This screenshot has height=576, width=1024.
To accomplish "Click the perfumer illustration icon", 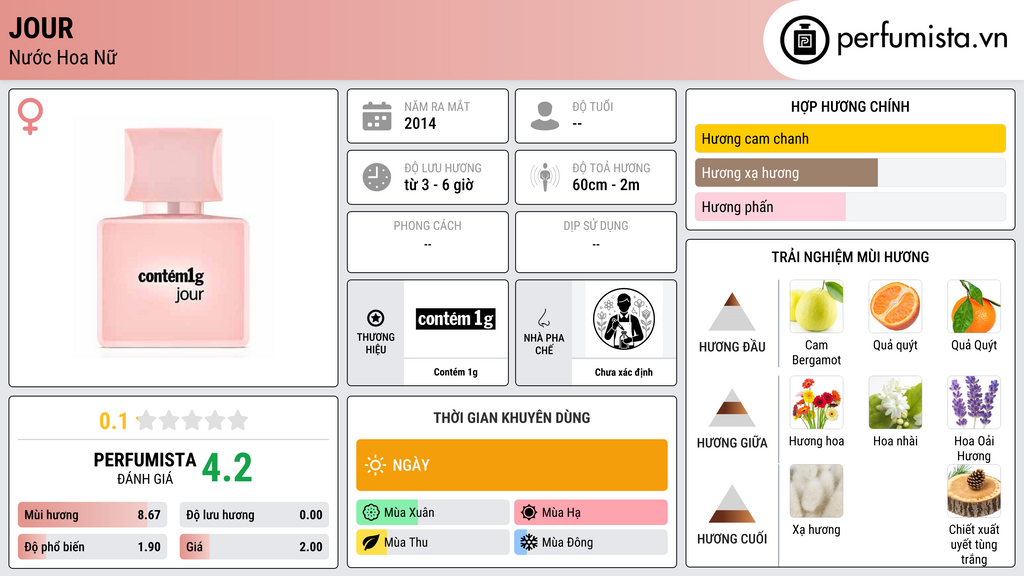I will [x=624, y=319].
